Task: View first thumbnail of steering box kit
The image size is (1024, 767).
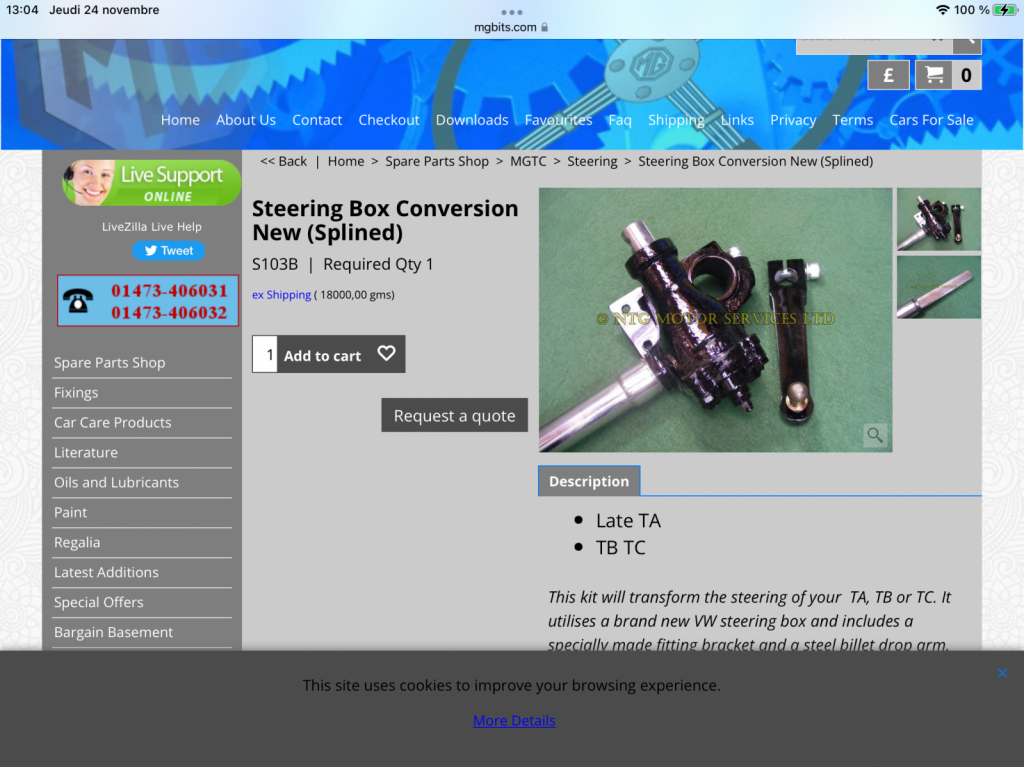Action: [938, 219]
